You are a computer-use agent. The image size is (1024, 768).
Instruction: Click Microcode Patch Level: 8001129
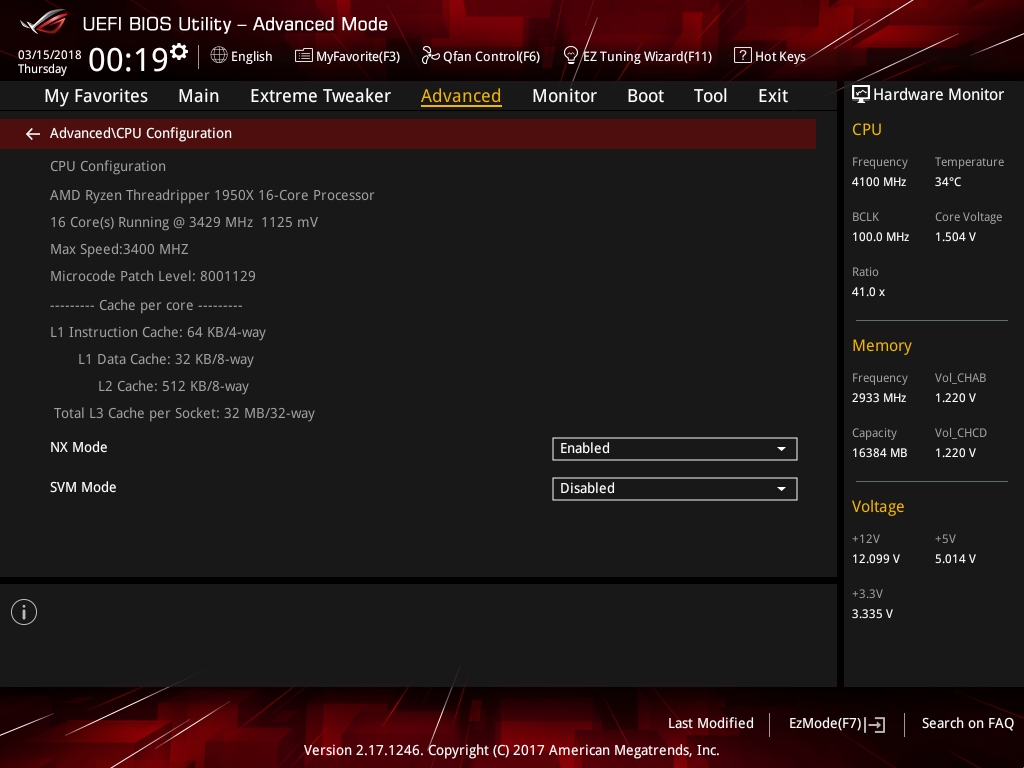tap(153, 276)
